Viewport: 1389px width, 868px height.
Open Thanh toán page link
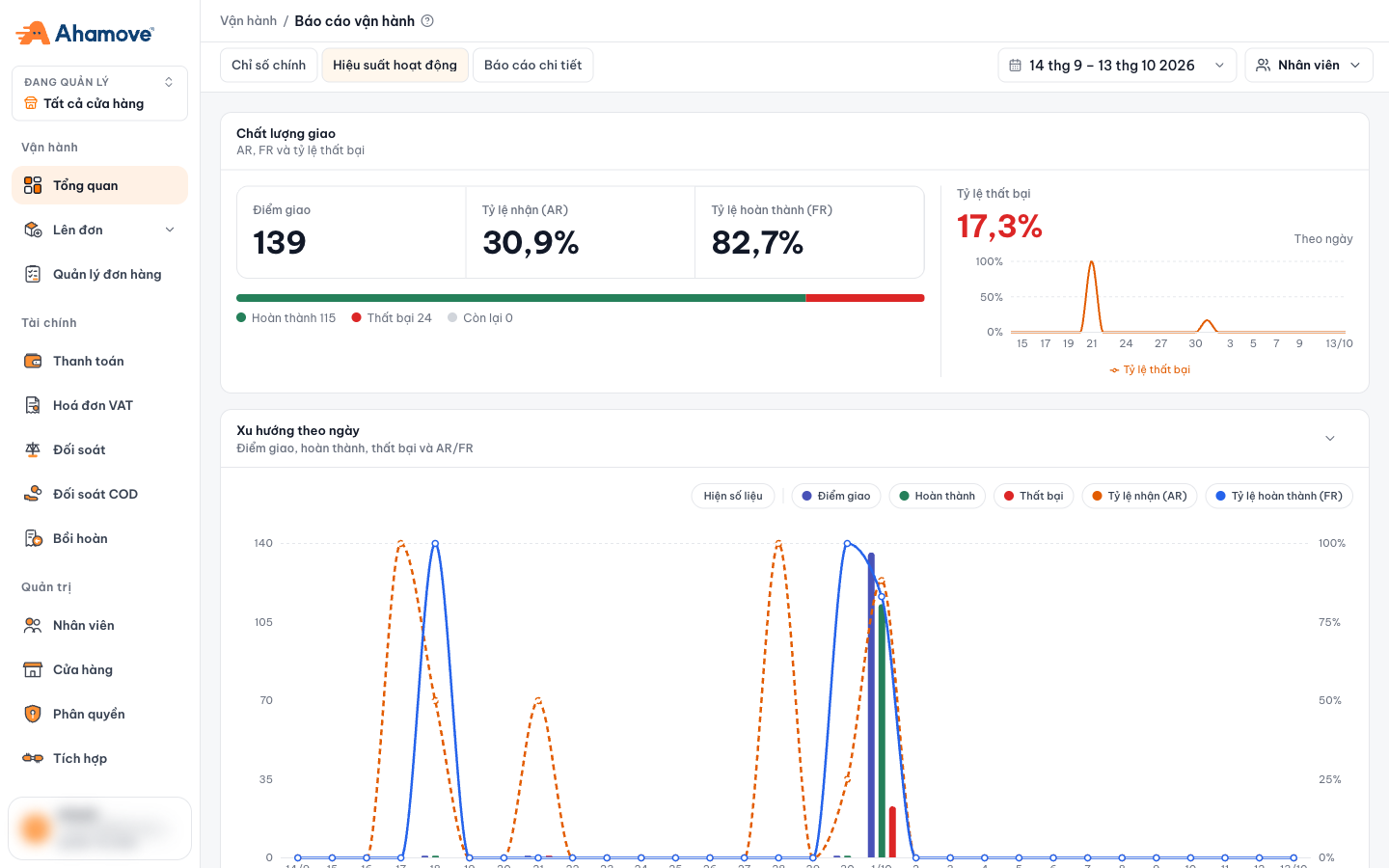tap(99, 361)
